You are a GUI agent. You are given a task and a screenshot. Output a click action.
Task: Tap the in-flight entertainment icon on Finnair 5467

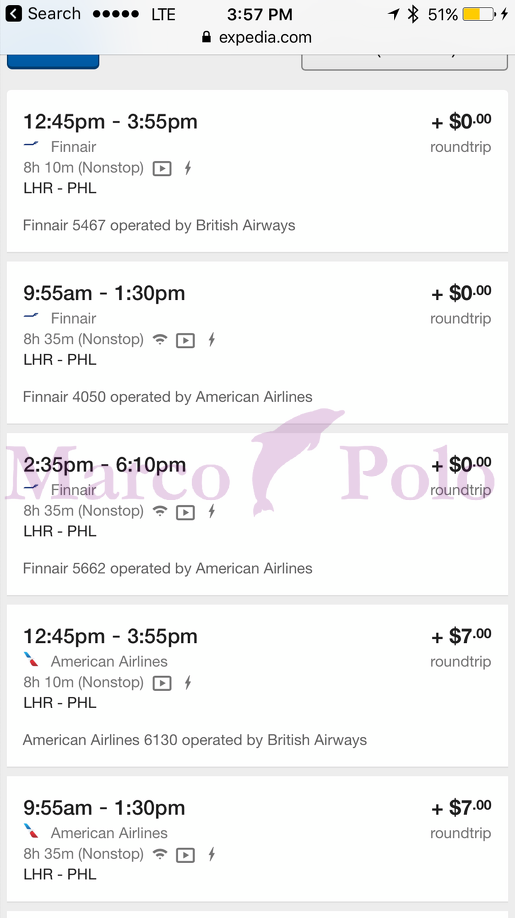click(162, 169)
